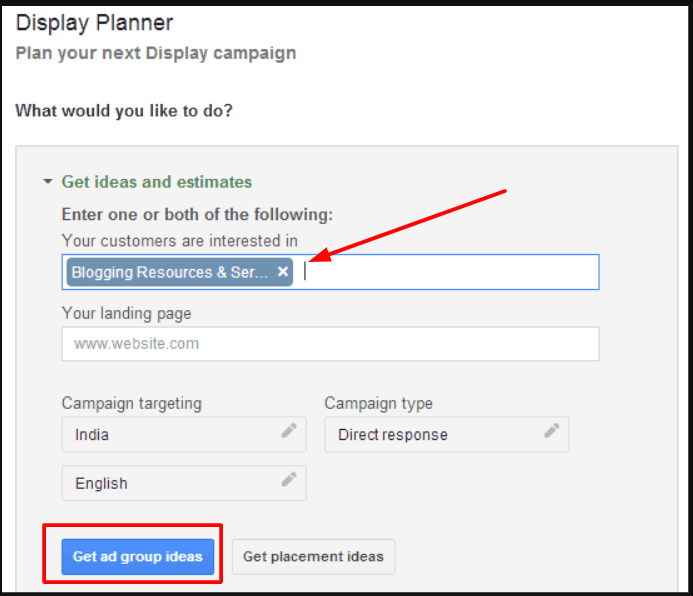Open the English language targeting box

pos(184,483)
